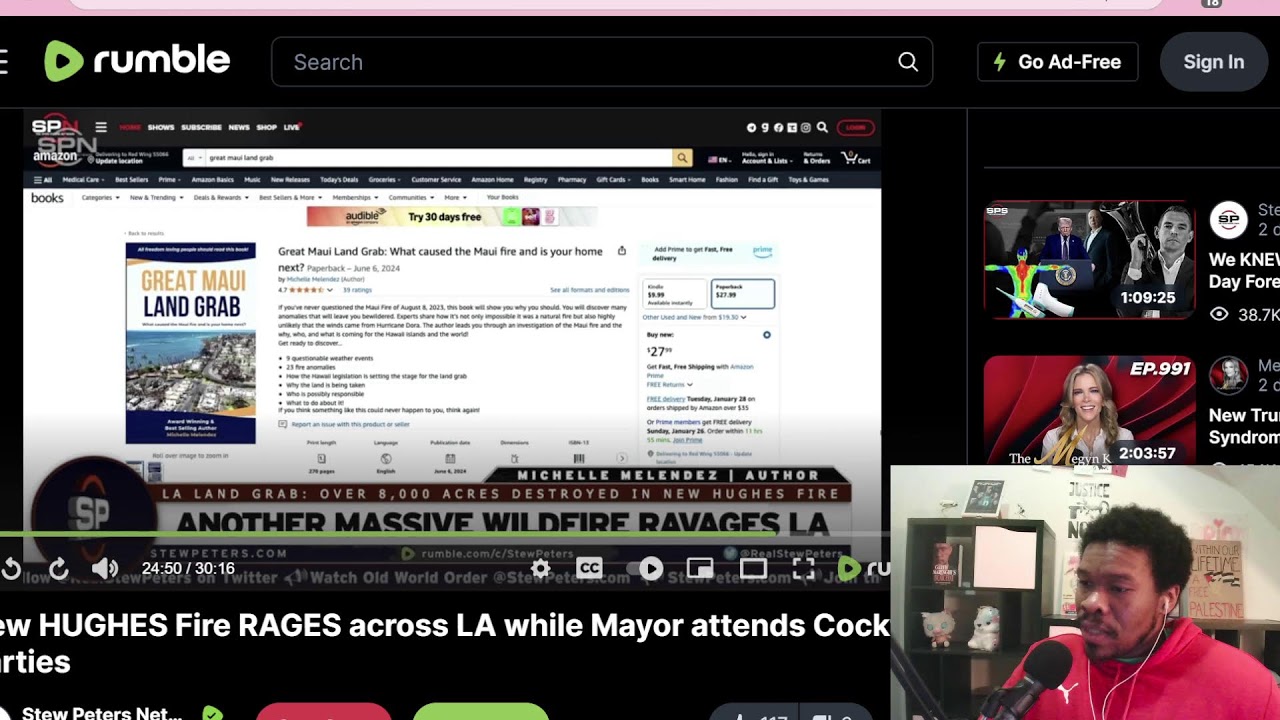This screenshot has height=720, width=1280.
Task: Click the book details carousel next arrow
Action: 622,458
